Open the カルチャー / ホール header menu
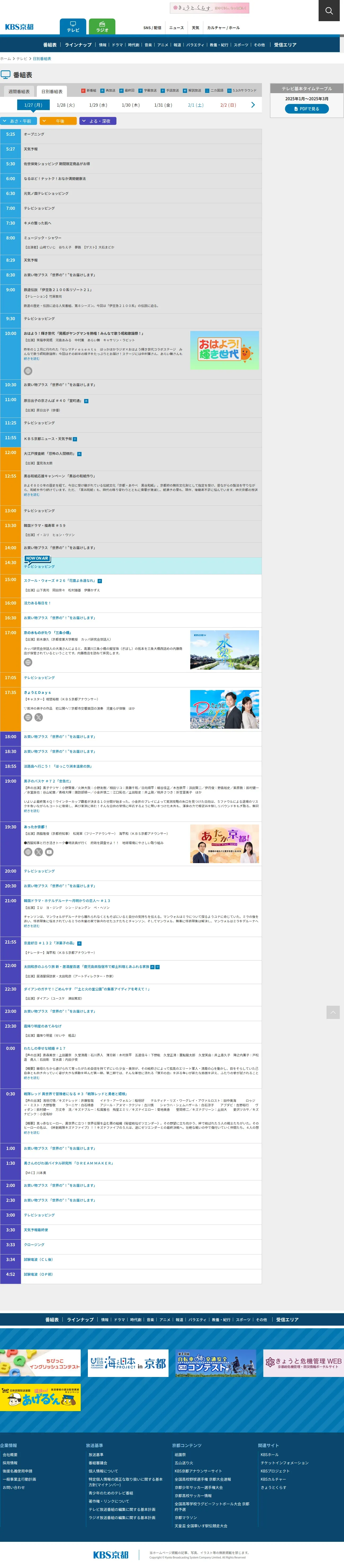 223,28
